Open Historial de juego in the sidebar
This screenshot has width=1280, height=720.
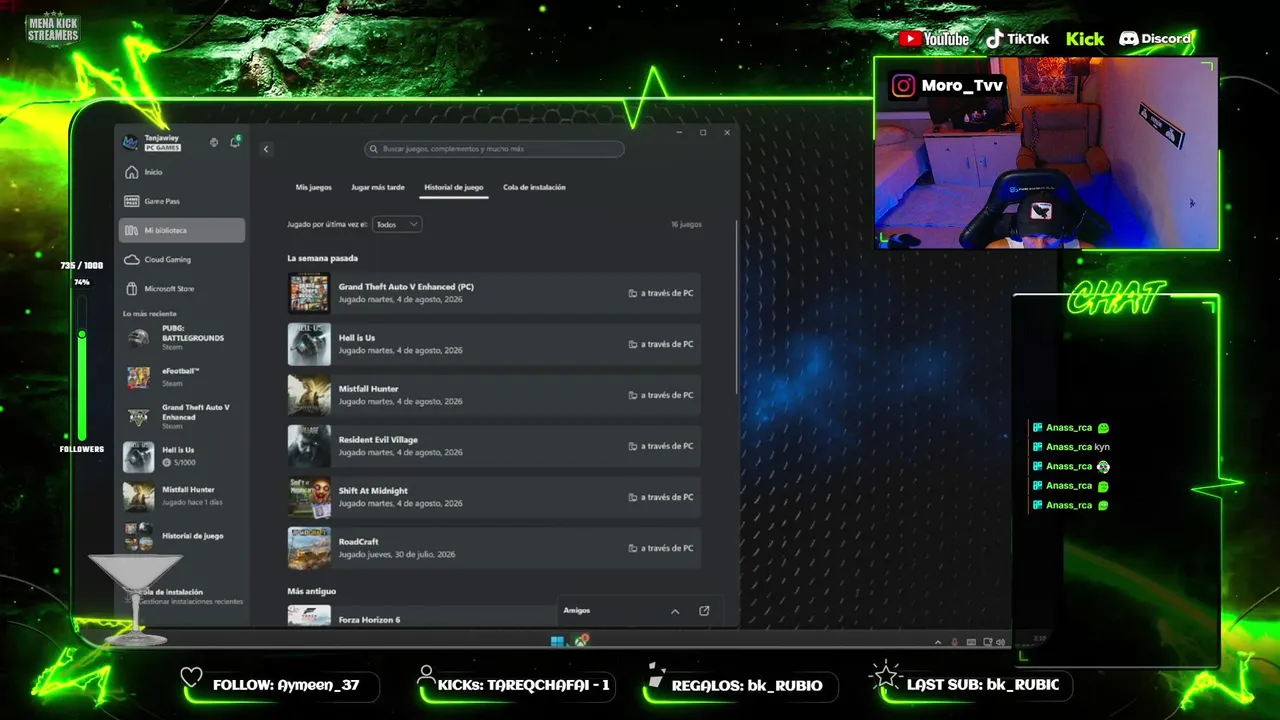coord(182,536)
